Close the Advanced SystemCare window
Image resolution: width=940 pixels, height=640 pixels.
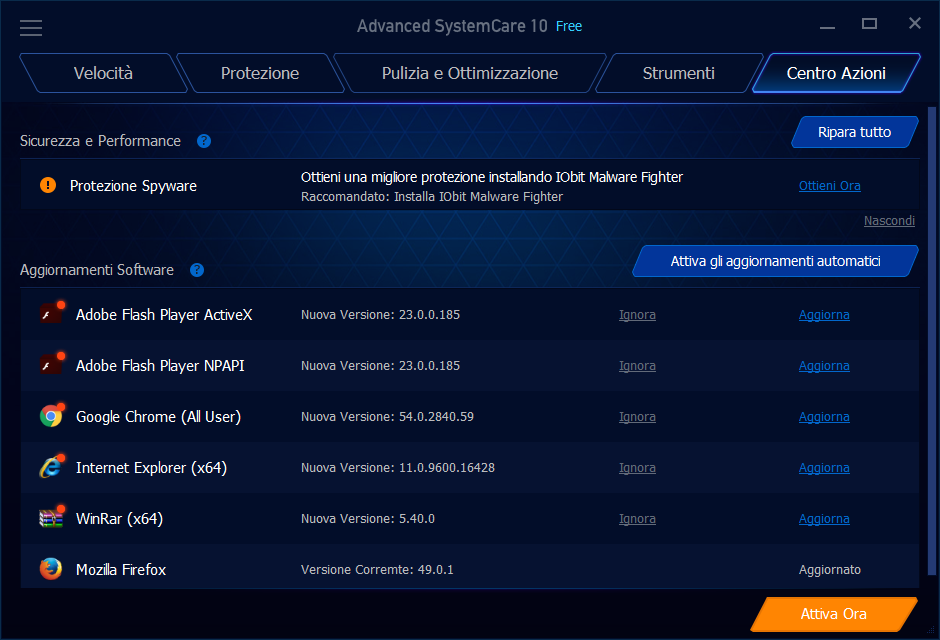click(x=915, y=23)
